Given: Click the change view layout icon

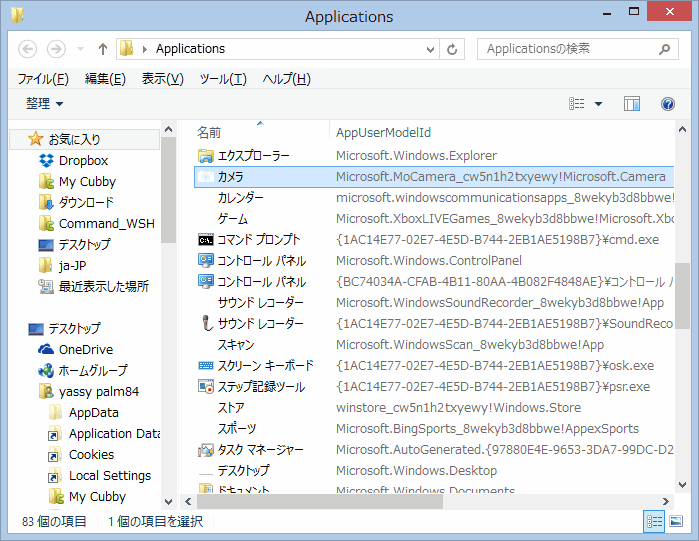Looking at the screenshot, I should click(577, 104).
